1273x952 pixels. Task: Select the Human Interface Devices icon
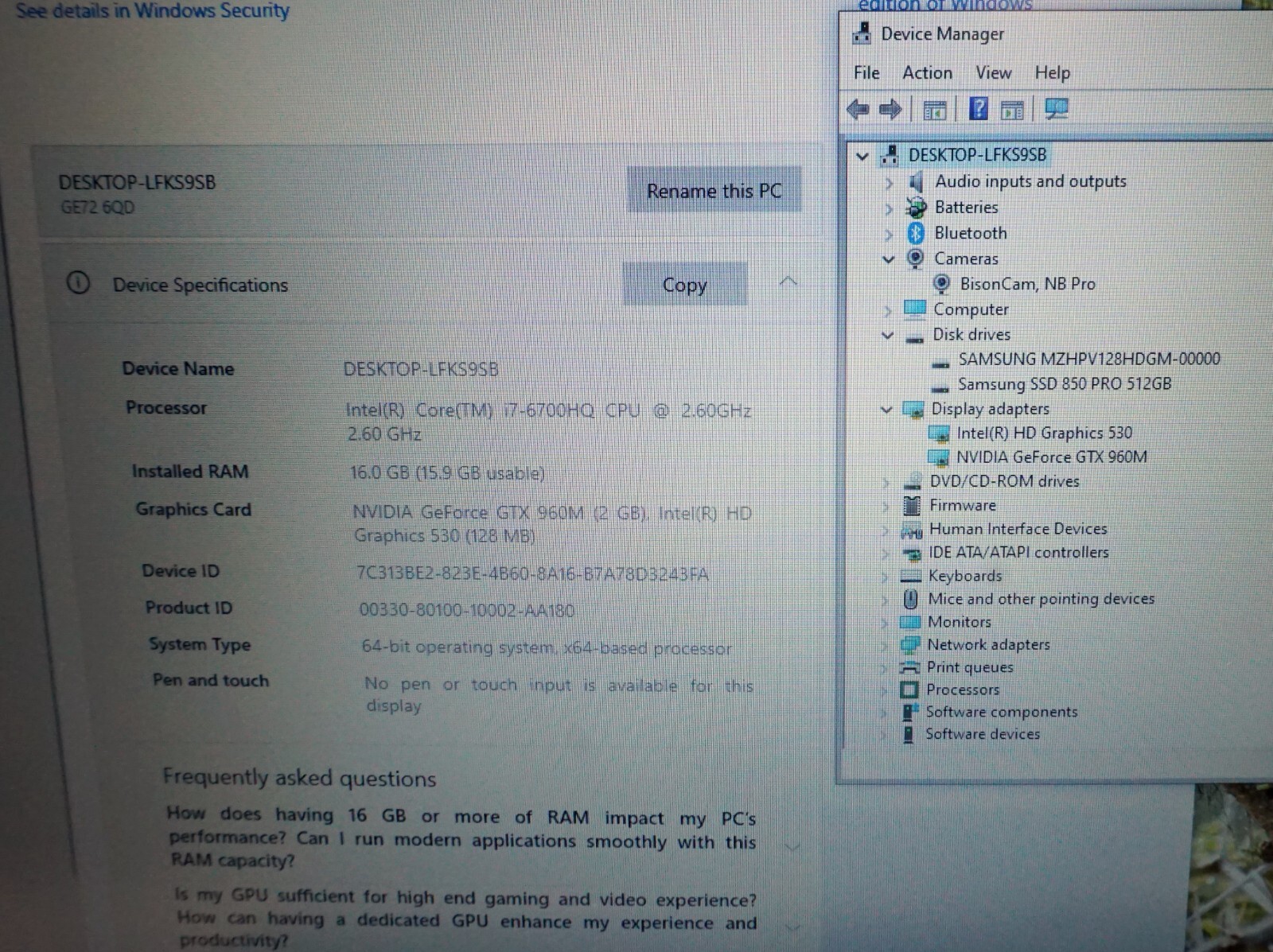tap(911, 530)
